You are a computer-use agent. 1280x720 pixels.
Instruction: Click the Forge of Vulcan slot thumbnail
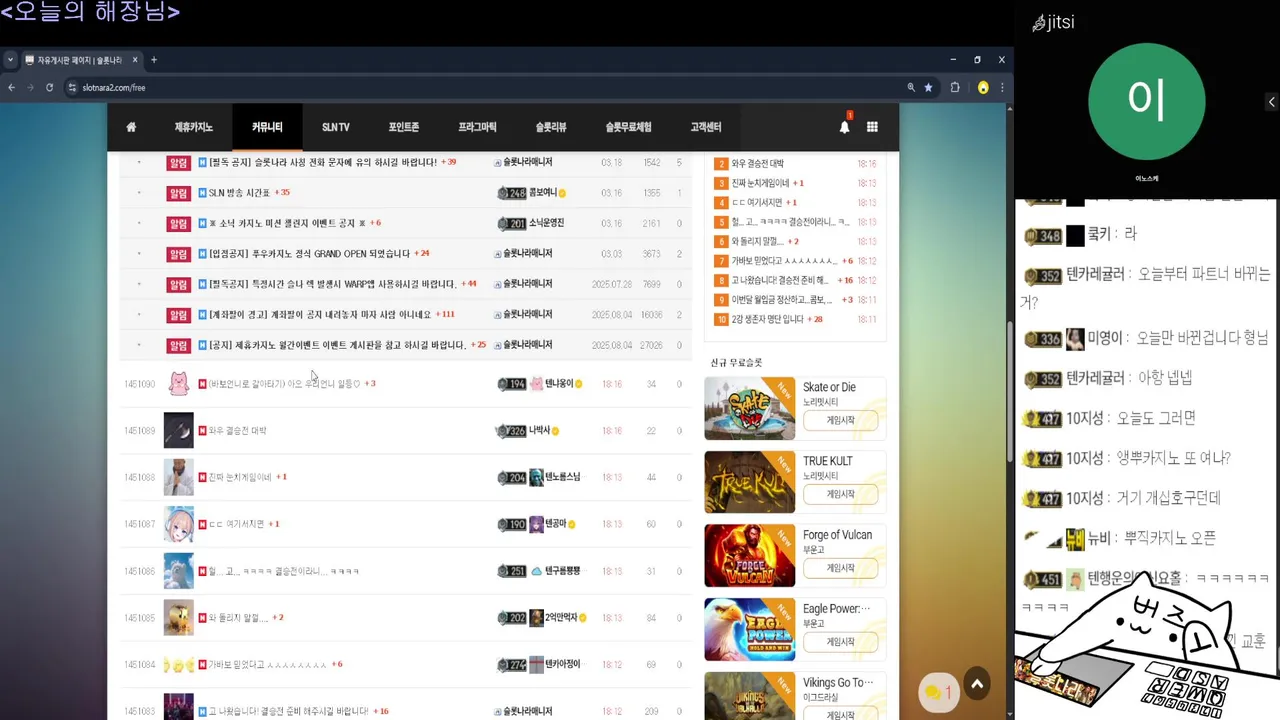(x=750, y=555)
